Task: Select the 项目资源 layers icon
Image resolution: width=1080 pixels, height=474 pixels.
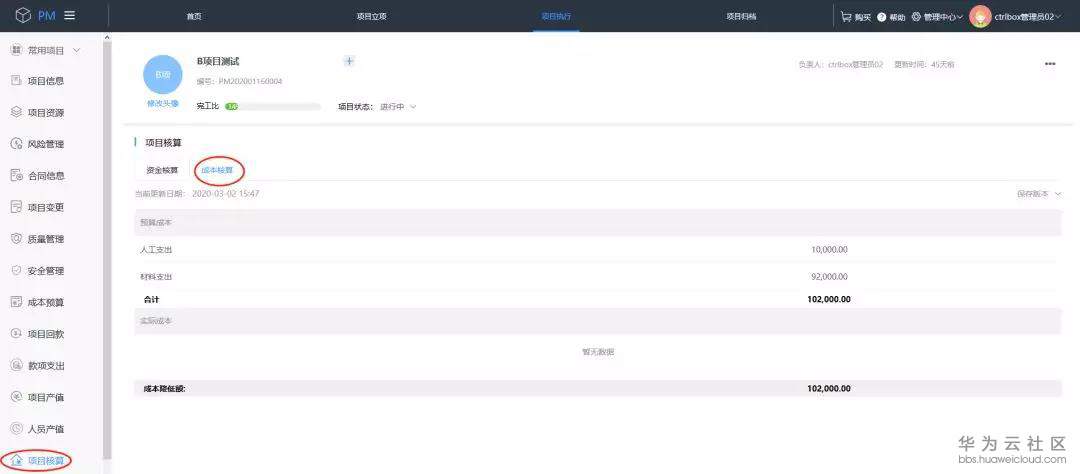Action: (17, 112)
